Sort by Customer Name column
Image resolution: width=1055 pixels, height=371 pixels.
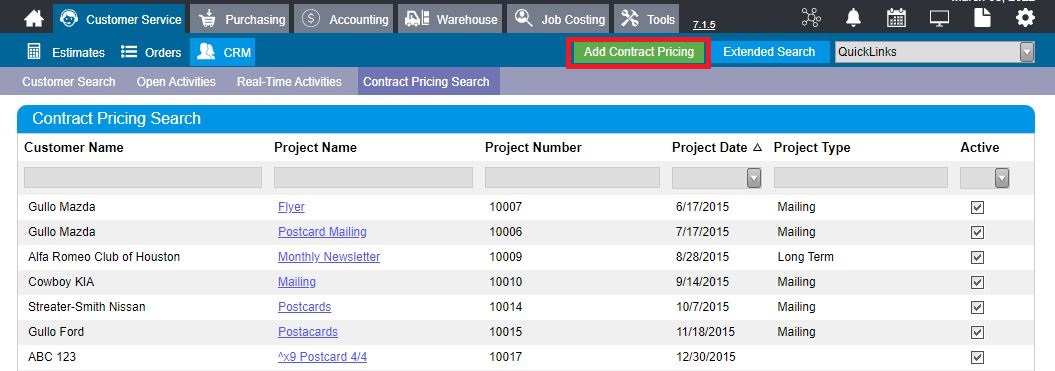(x=74, y=147)
